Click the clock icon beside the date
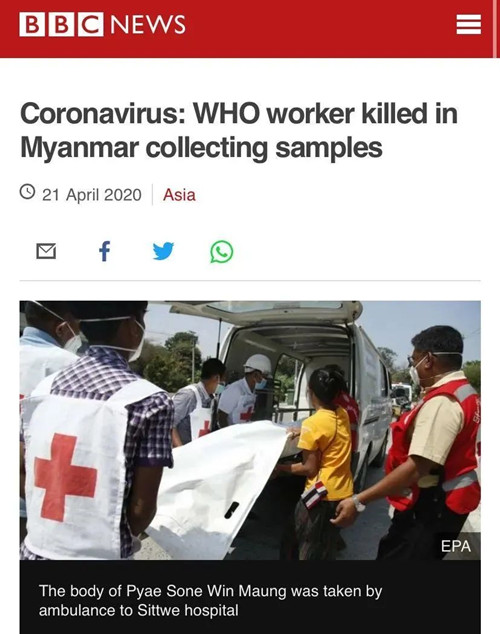The image size is (500, 634). pyautogui.click(x=27, y=191)
